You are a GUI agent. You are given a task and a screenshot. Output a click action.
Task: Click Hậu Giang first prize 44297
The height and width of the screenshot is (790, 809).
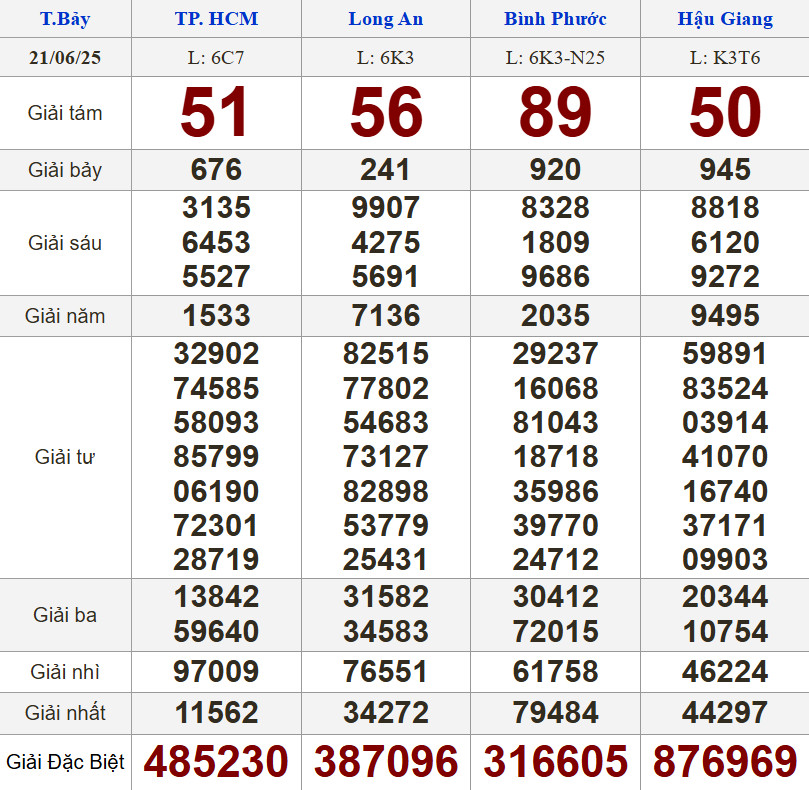click(725, 713)
